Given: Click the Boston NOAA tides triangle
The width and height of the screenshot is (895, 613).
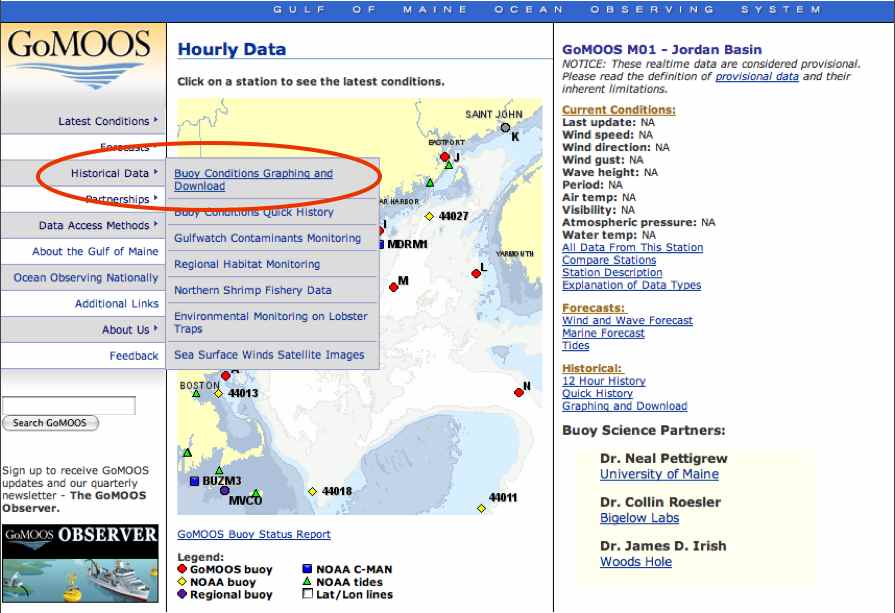Looking at the screenshot, I should tap(196, 393).
